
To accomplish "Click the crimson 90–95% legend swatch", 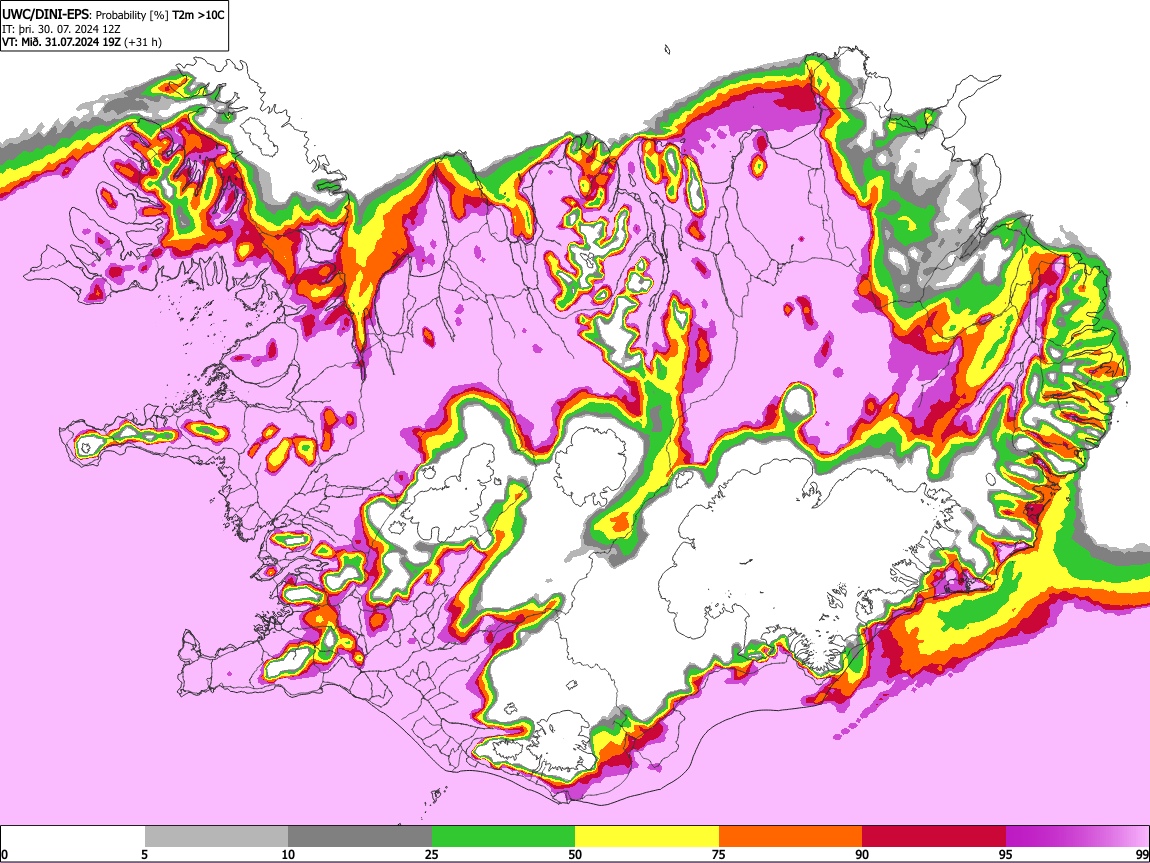I will [x=934, y=836].
